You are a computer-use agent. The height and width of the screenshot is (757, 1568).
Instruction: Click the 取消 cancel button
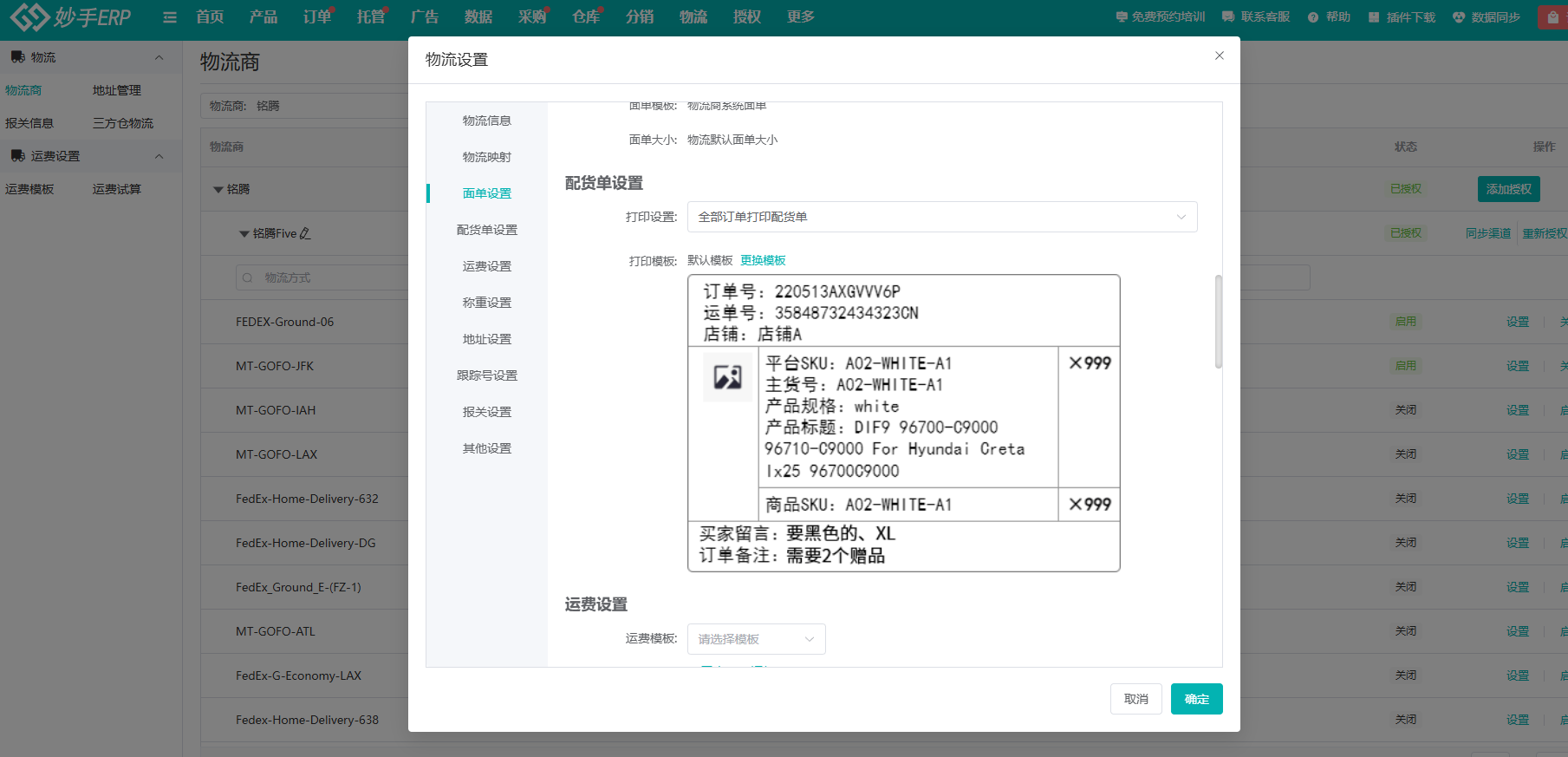point(1135,699)
